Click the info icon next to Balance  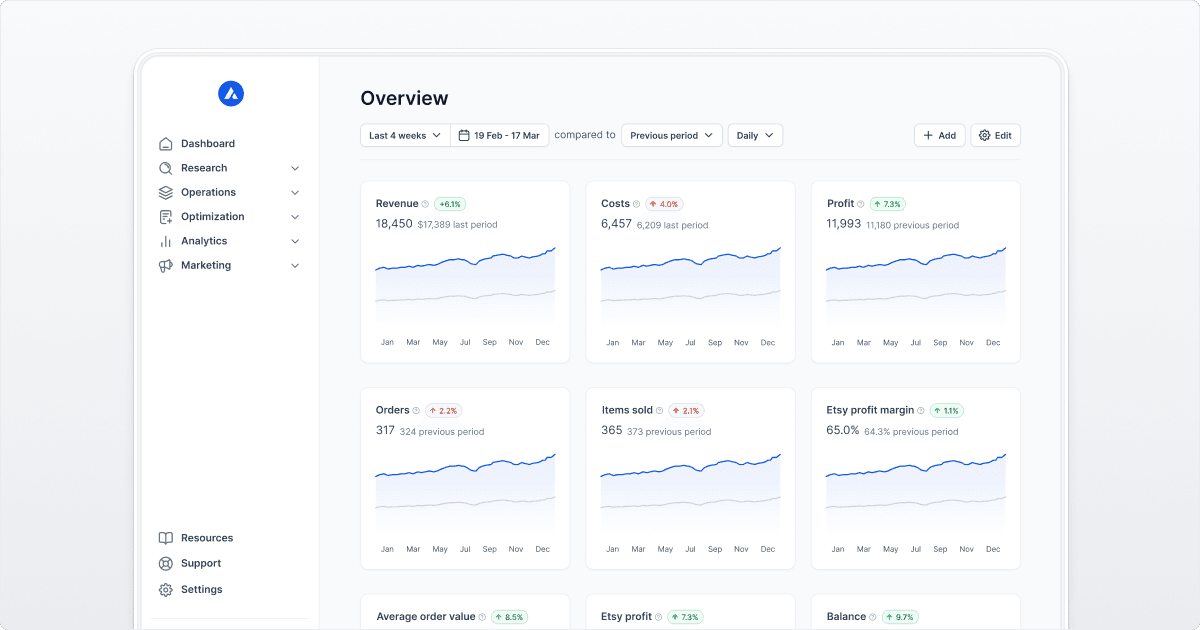873,617
